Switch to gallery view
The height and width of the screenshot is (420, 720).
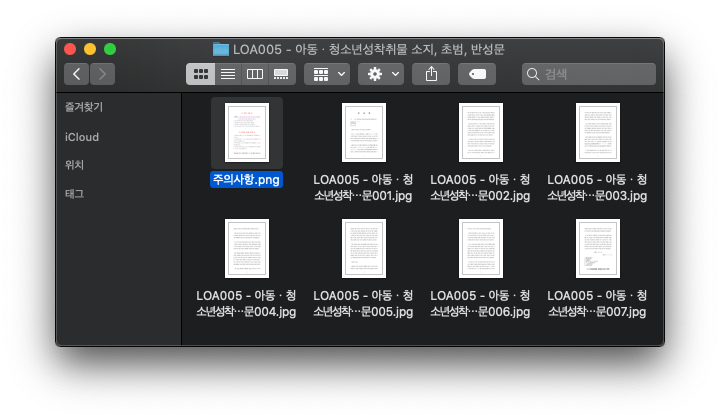(281, 74)
